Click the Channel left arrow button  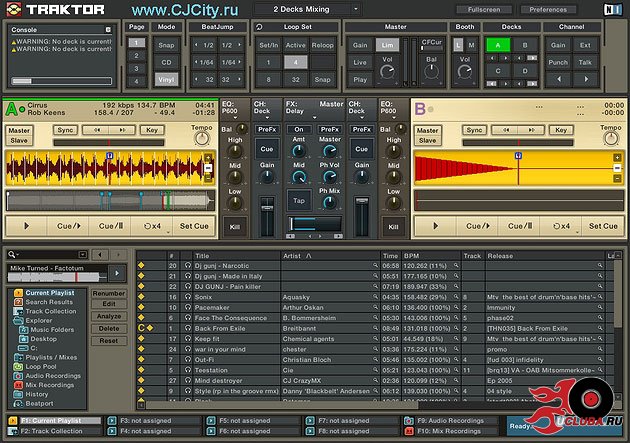point(558,79)
